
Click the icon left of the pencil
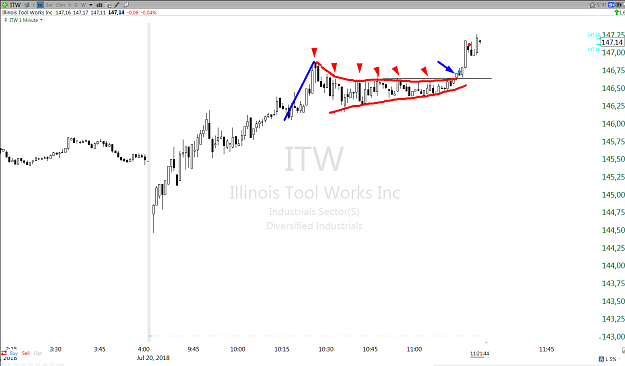tap(108, 5)
